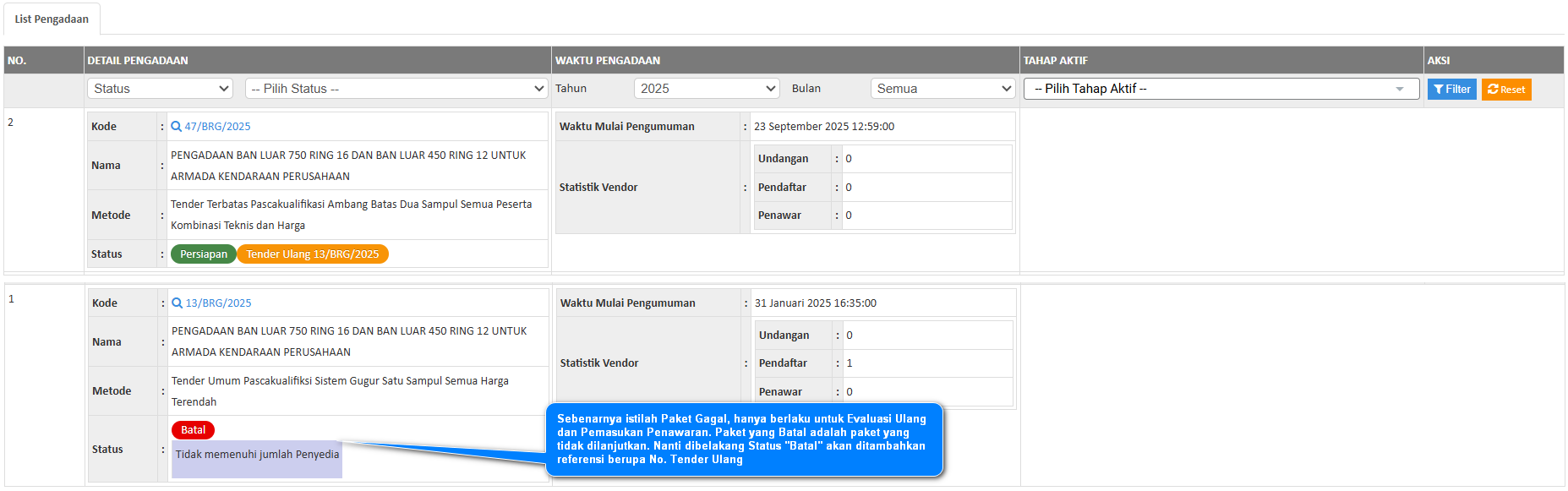Open procurement link 47/BRG/2025

[x=217, y=127]
